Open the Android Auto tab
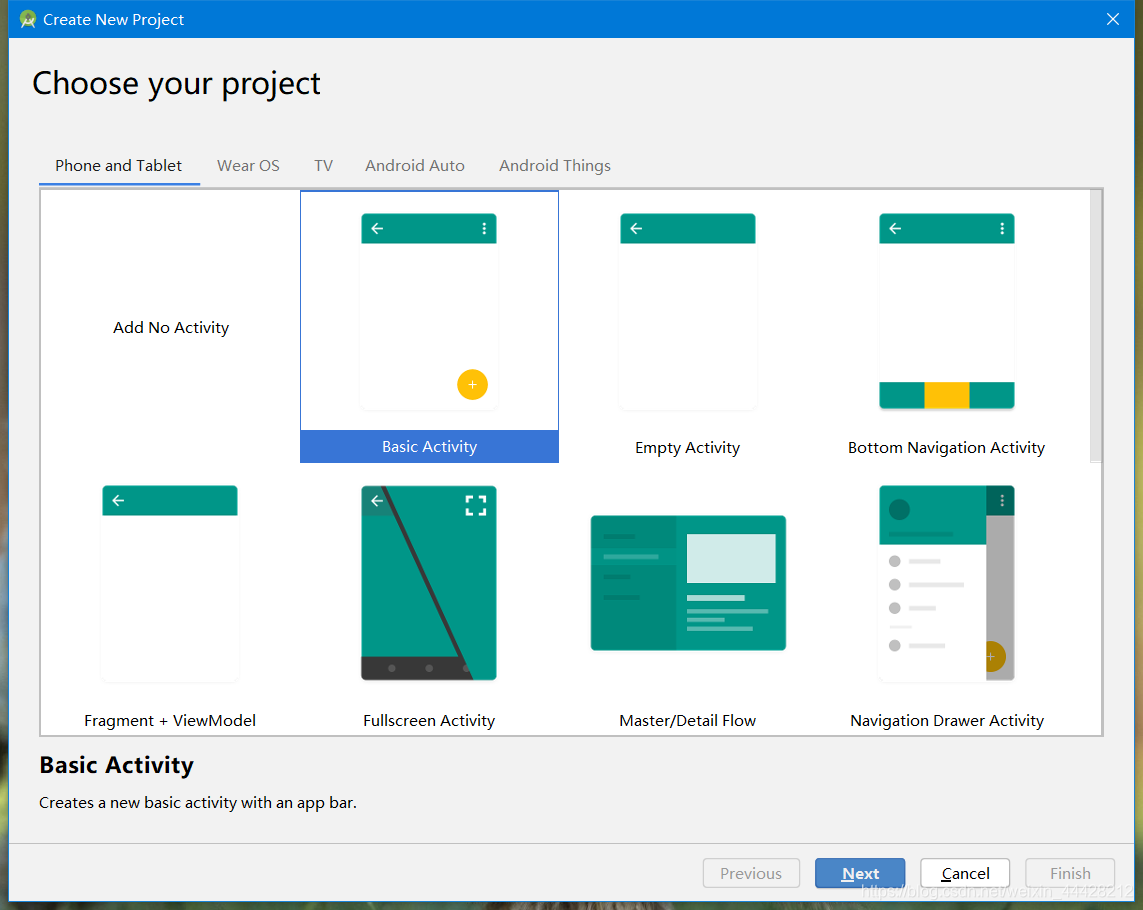The height and width of the screenshot is (910, 1143). coord(415,166)
